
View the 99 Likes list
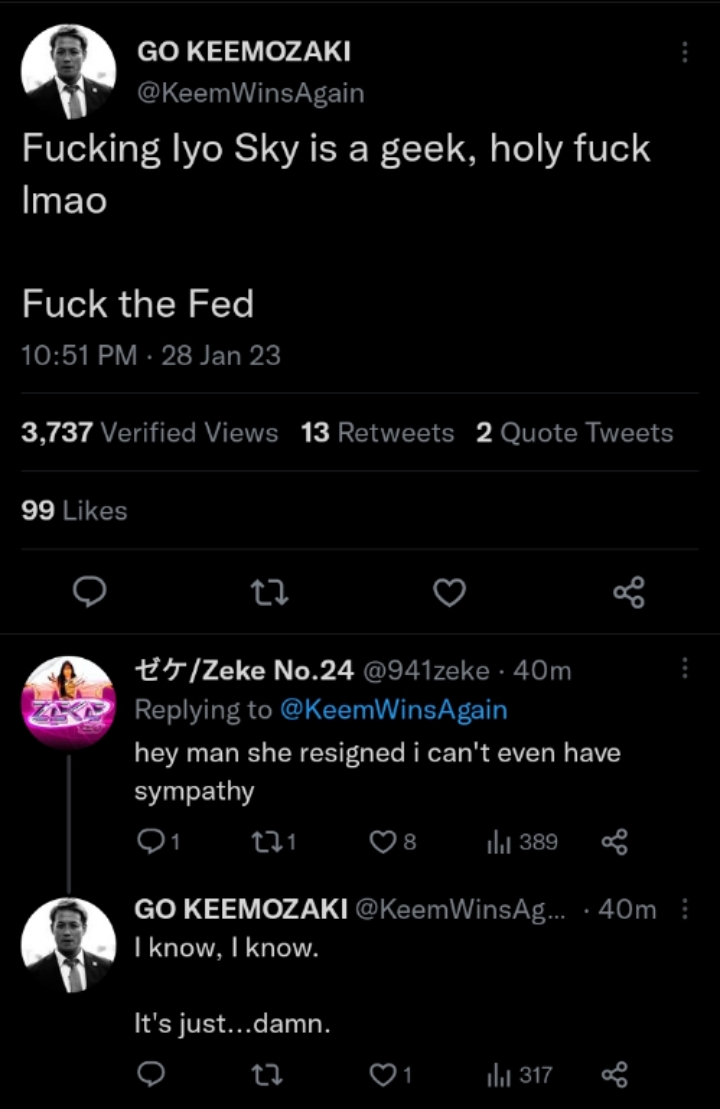75,511
